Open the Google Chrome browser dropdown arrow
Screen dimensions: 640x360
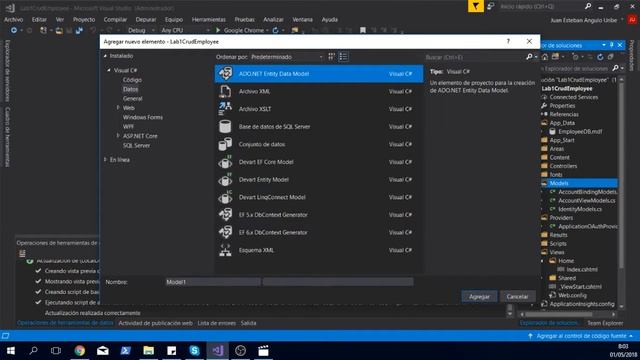pyautogui.click(x=267, y=30)
